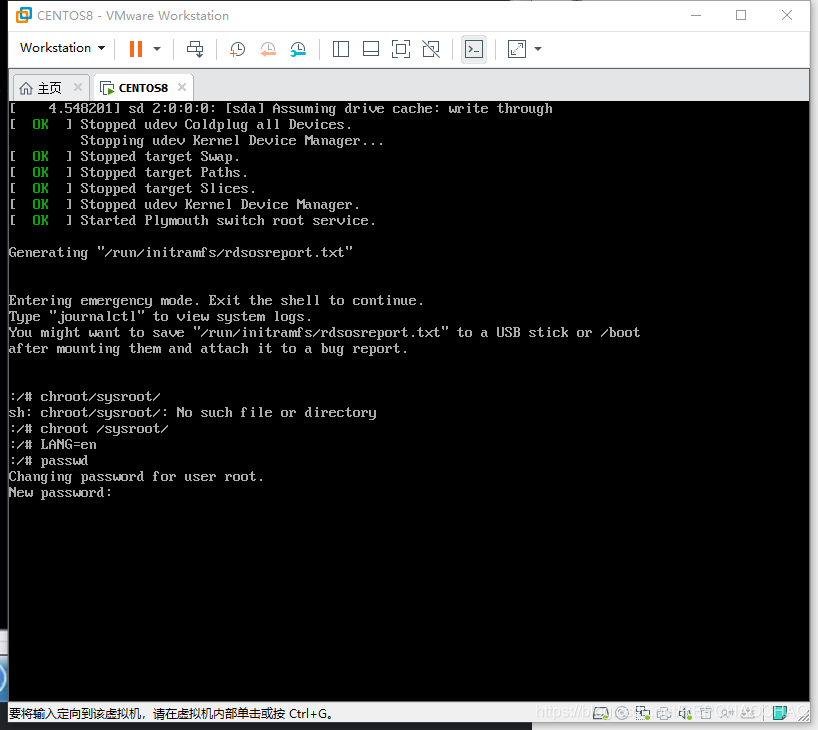Screen dimensions: 818x730
Task: Enter full screen mode icon
Action: [x=401, y=49]
